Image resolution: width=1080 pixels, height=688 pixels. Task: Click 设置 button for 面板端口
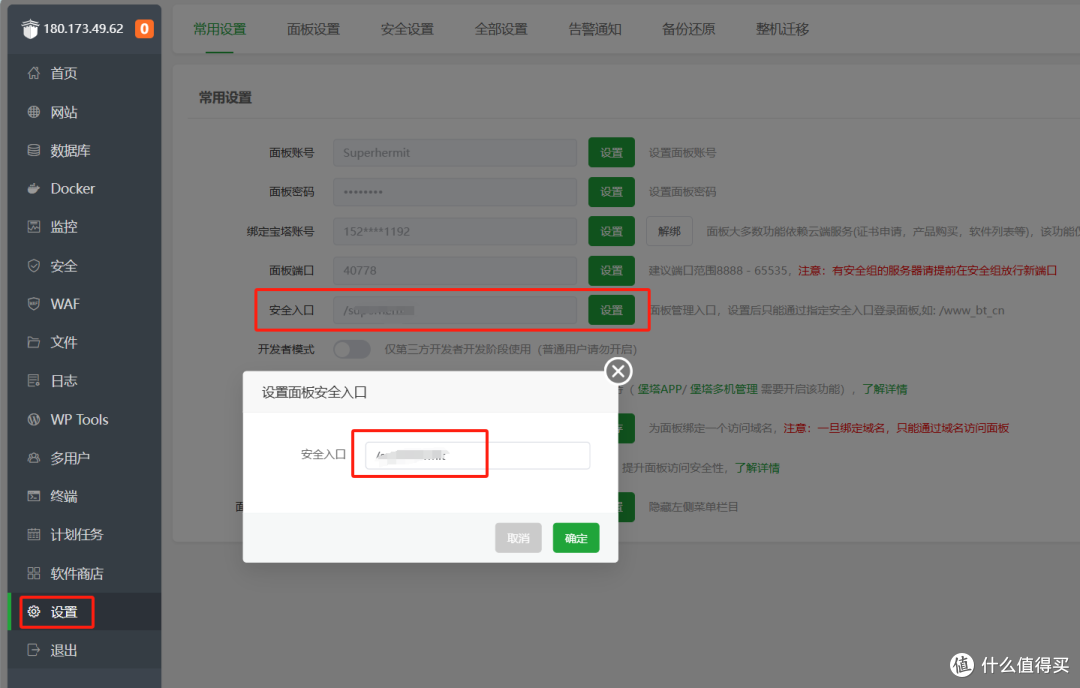(x=611, y=271)
